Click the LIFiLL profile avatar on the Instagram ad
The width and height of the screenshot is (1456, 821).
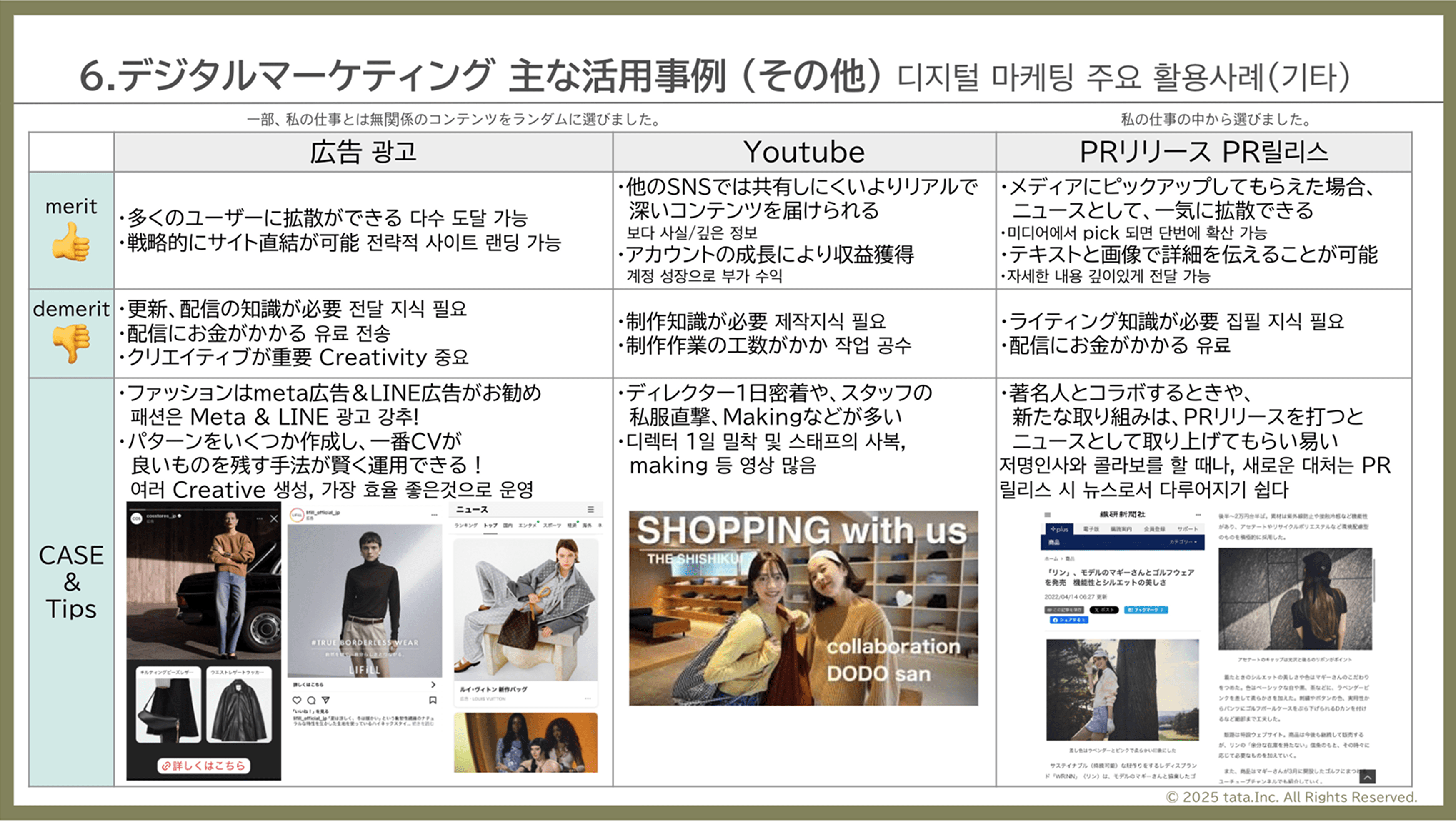point(297,515)
